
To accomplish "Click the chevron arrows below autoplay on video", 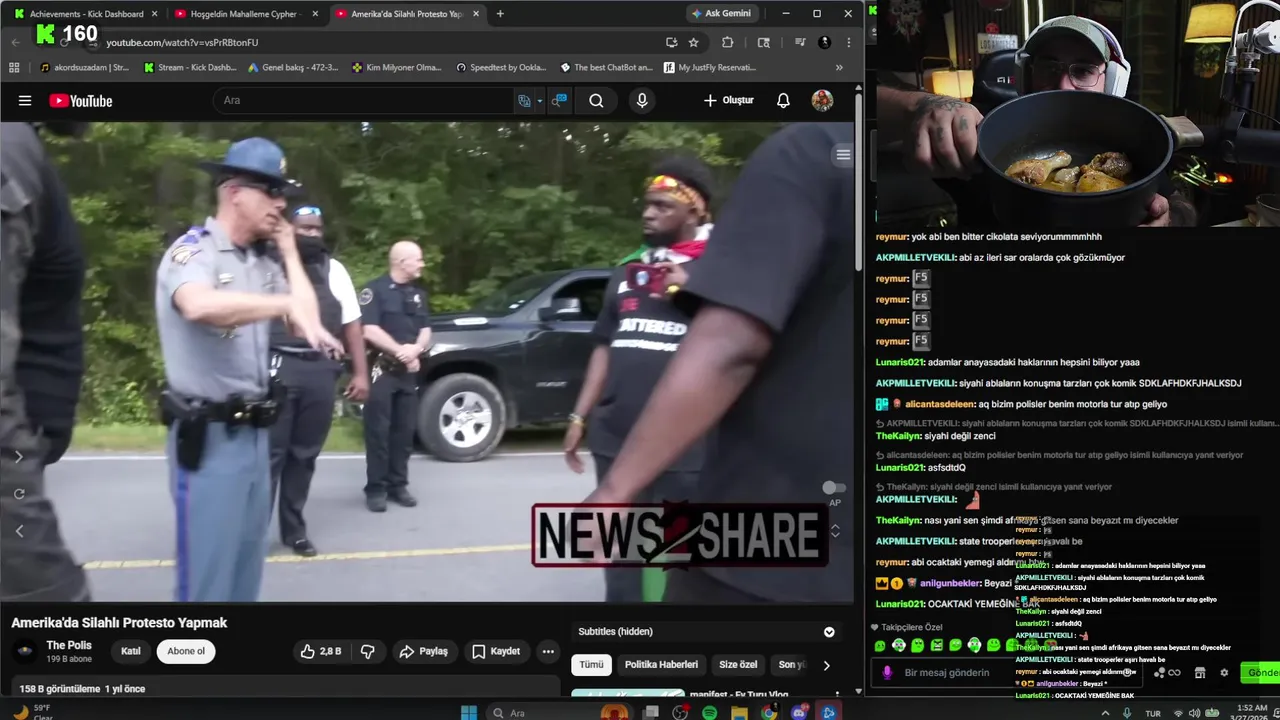I will click(835, 530).
